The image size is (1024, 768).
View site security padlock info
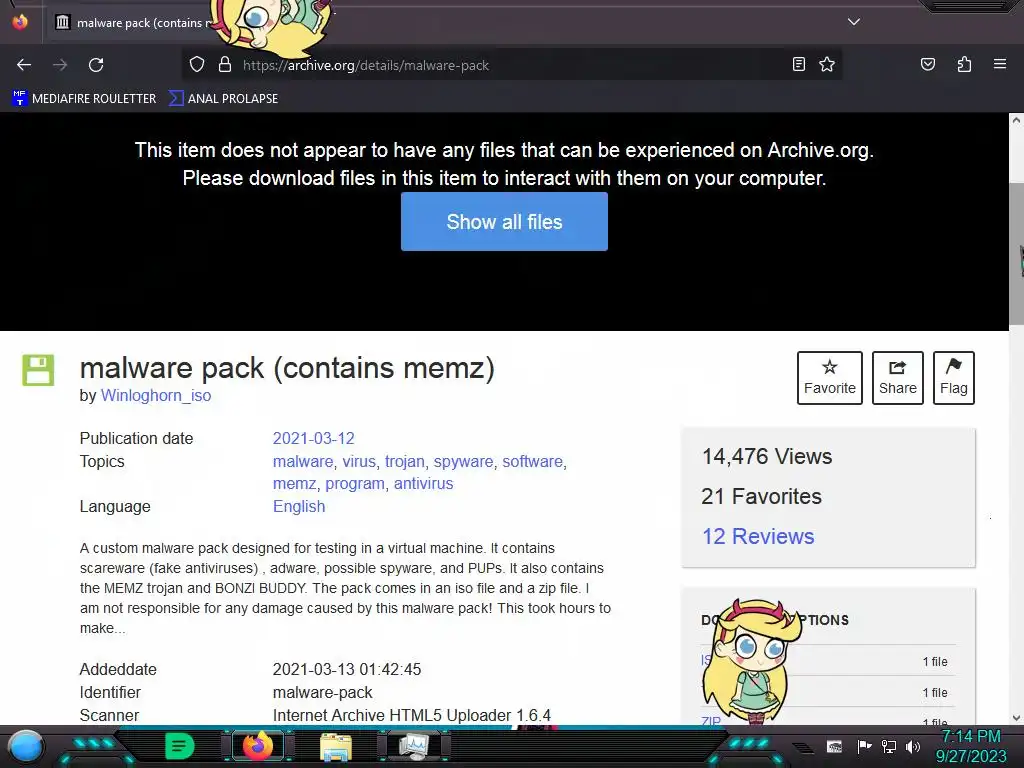tap(225, 65)
